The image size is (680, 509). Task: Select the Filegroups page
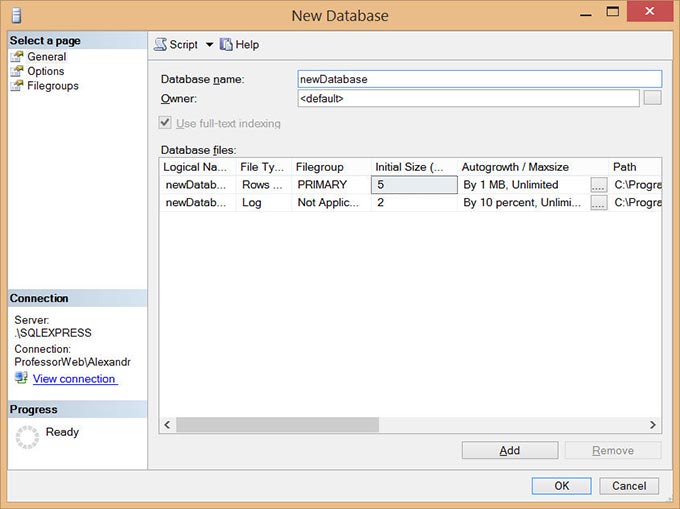[53, 86]
